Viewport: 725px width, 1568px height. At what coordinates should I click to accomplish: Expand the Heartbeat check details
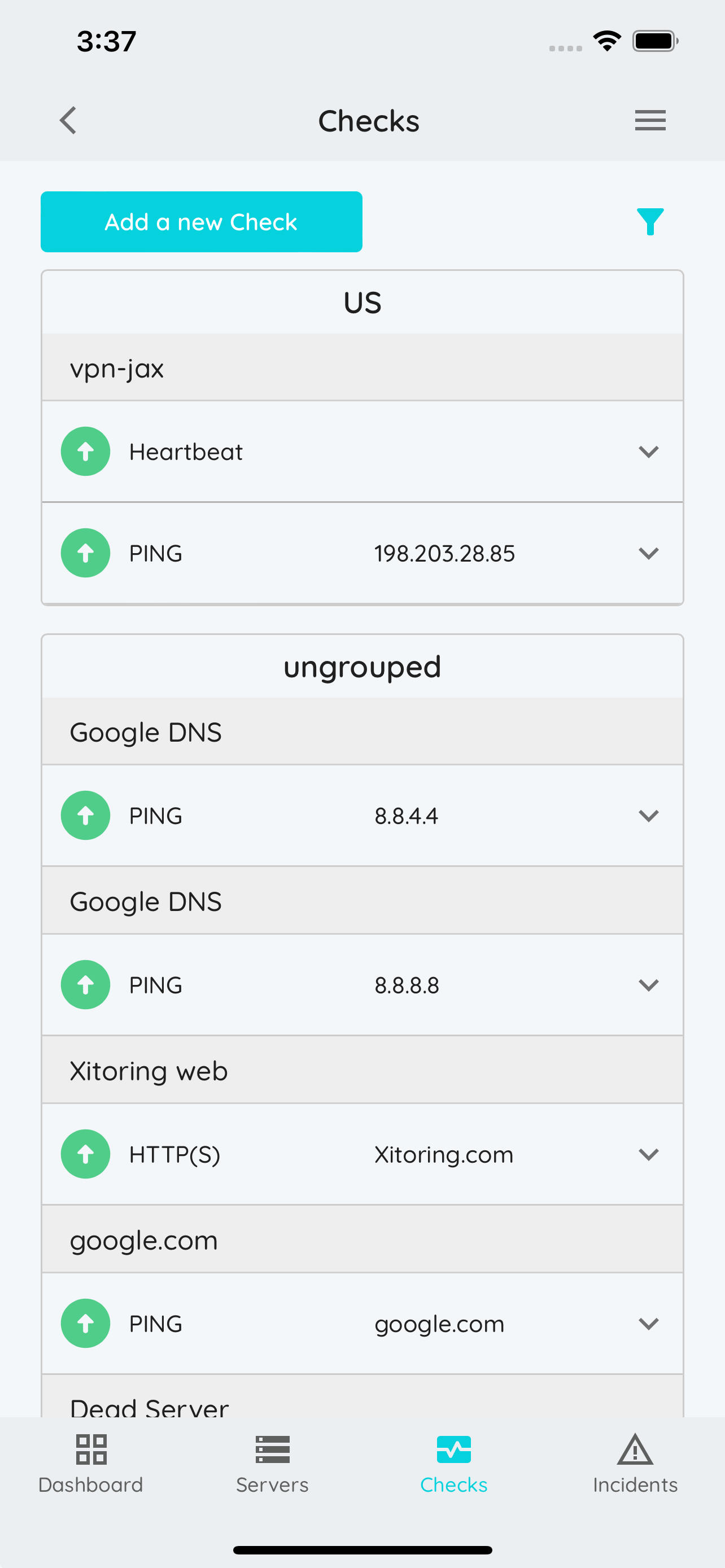tap(648, 451)
